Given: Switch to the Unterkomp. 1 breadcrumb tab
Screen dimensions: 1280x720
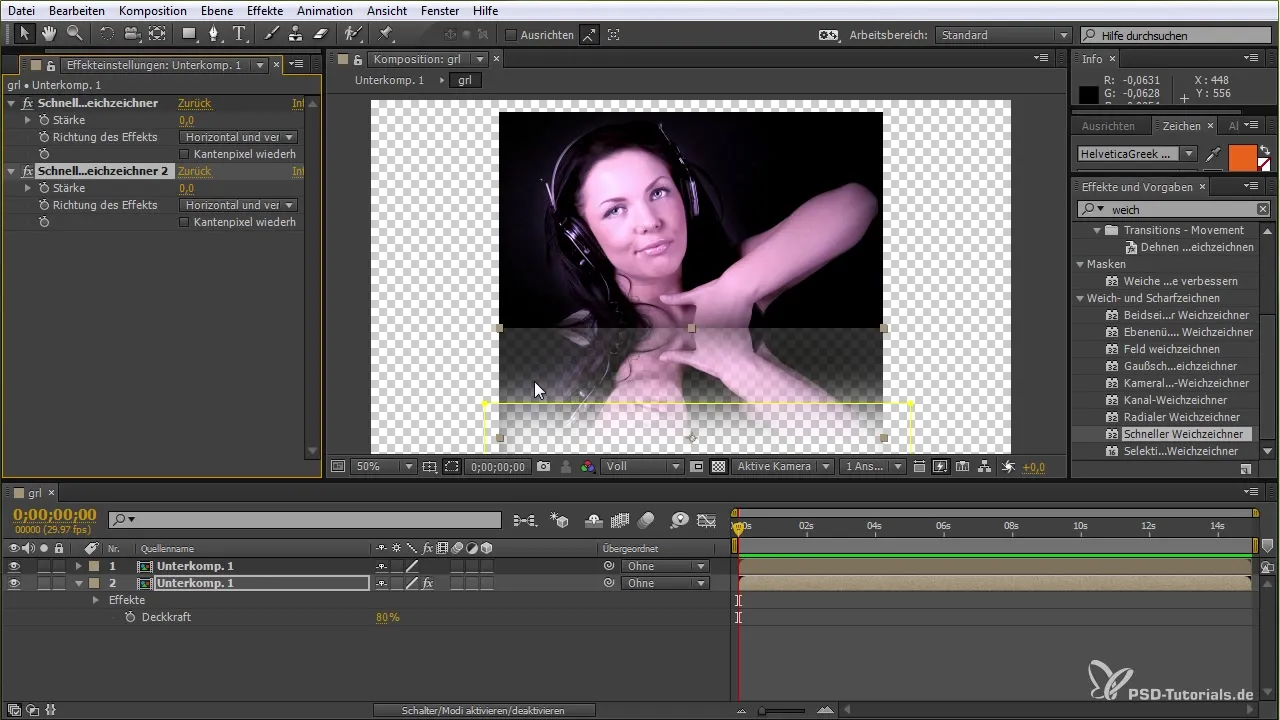Looking at the screenshot, I should (389, 80).
